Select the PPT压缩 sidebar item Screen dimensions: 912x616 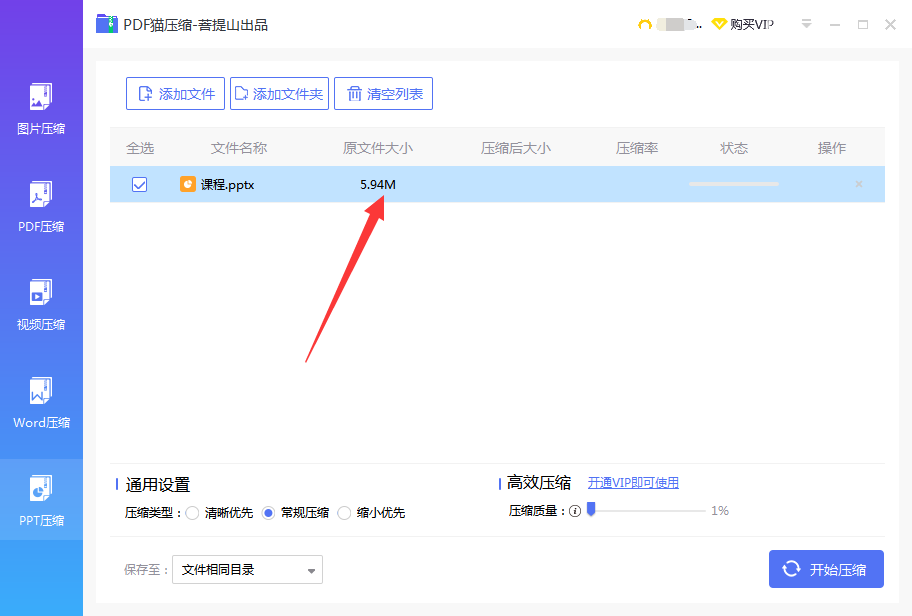41,500
